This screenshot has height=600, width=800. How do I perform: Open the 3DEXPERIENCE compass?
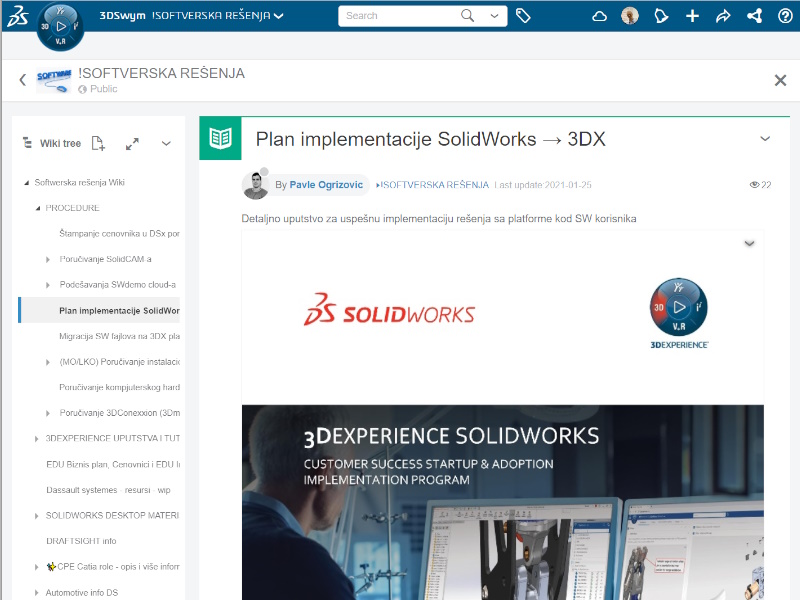tap(60, 25)
